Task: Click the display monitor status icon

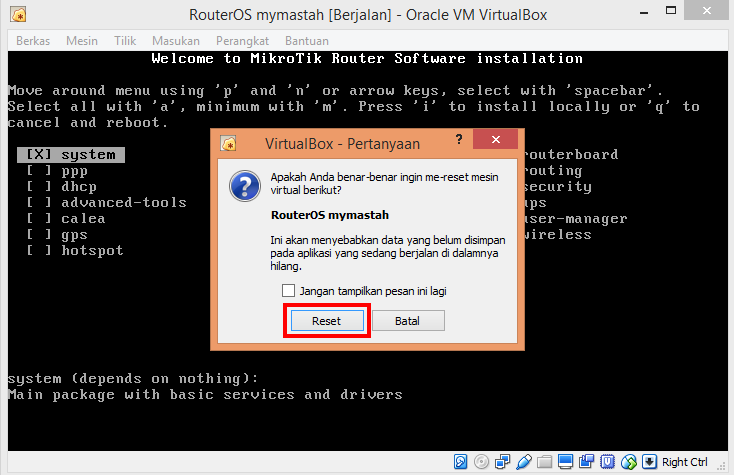Action: tap(565, 462)
